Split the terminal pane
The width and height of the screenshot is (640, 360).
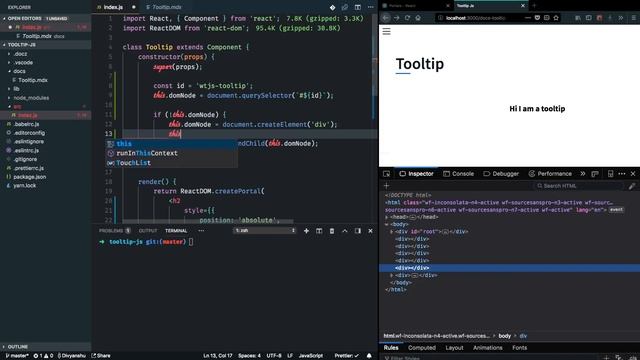[319, 231]
